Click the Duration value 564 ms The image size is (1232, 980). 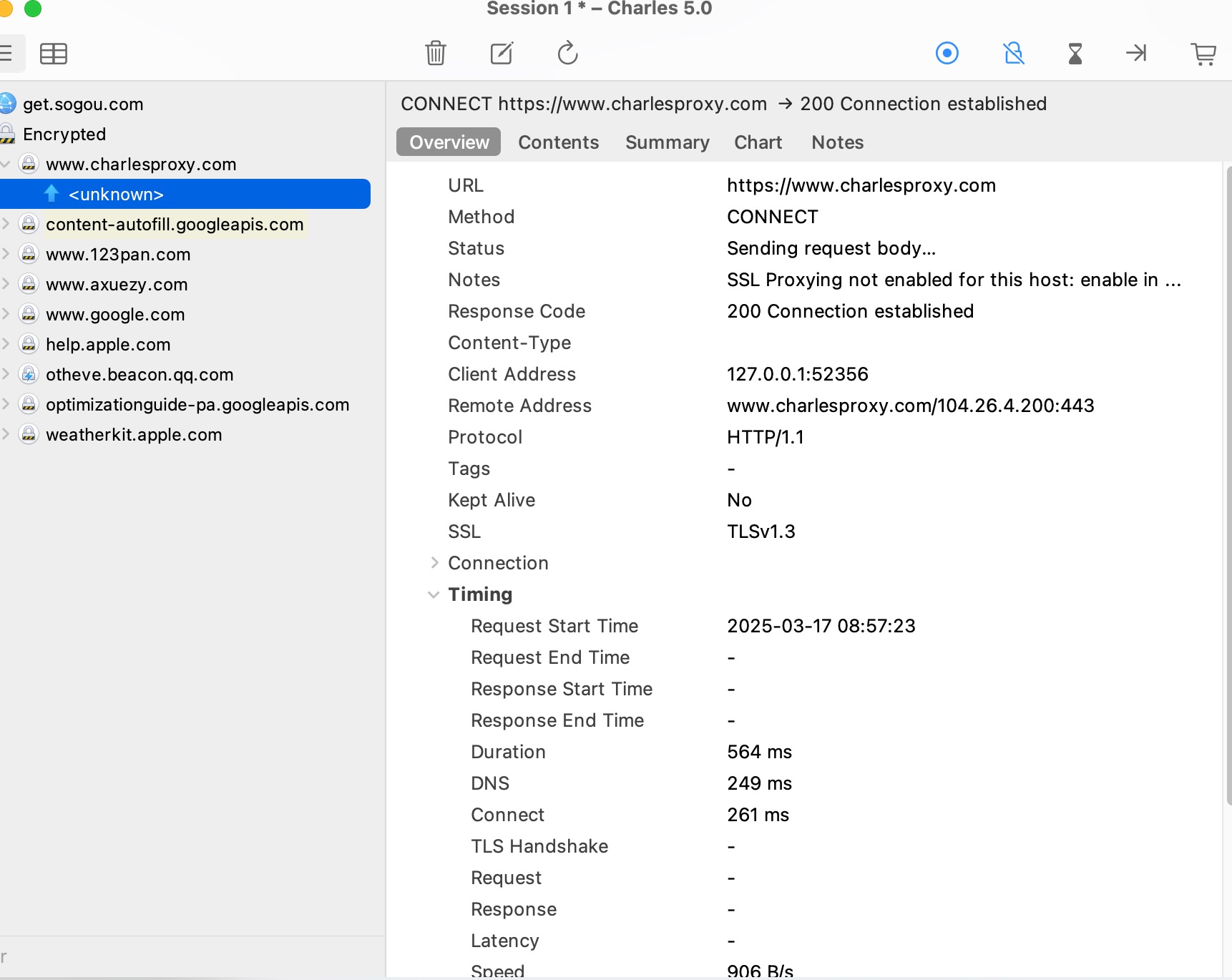[759, 752]
